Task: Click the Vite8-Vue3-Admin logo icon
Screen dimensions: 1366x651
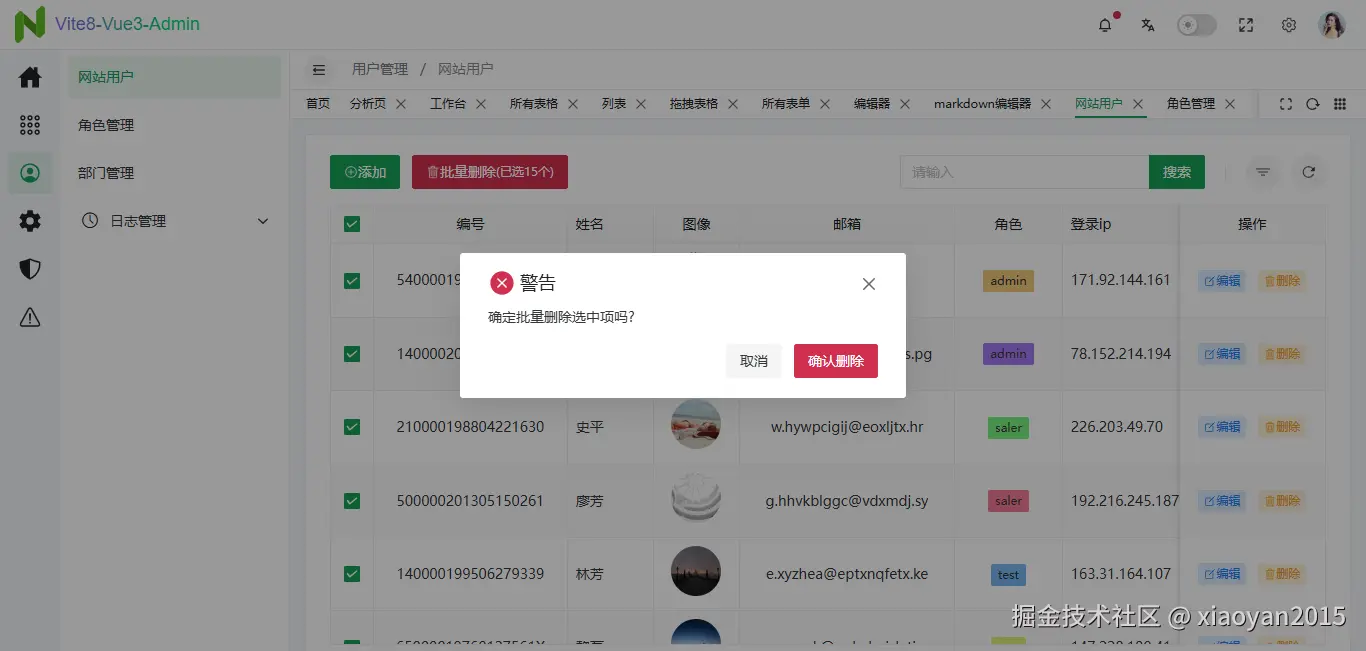Action: click(x=30, y=24)
